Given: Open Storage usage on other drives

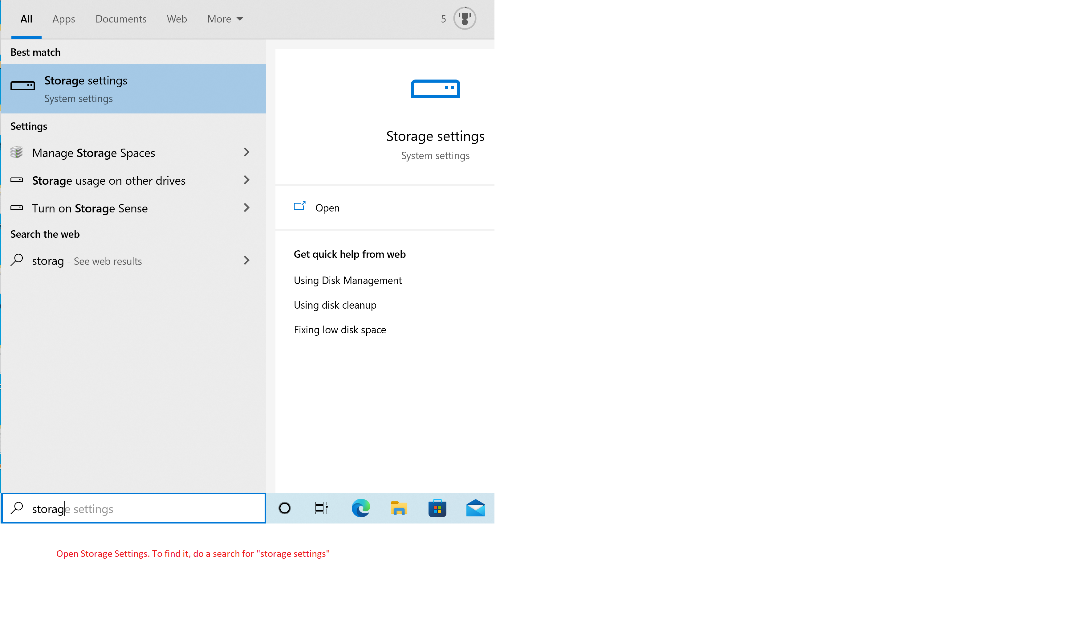Looking at the screenshot, I should click(133, 180).
